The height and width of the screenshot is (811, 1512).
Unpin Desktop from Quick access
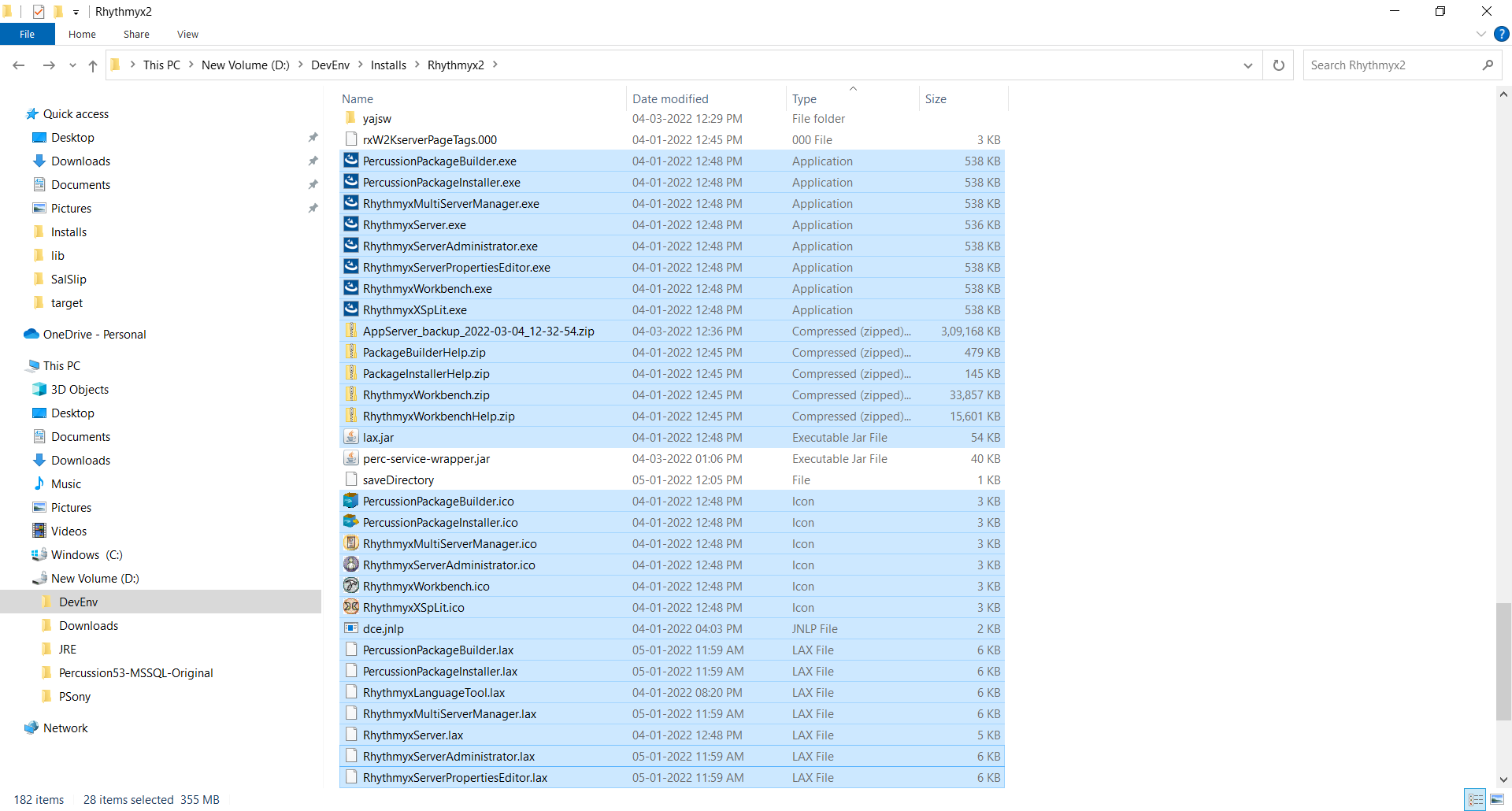pos(313,137)
